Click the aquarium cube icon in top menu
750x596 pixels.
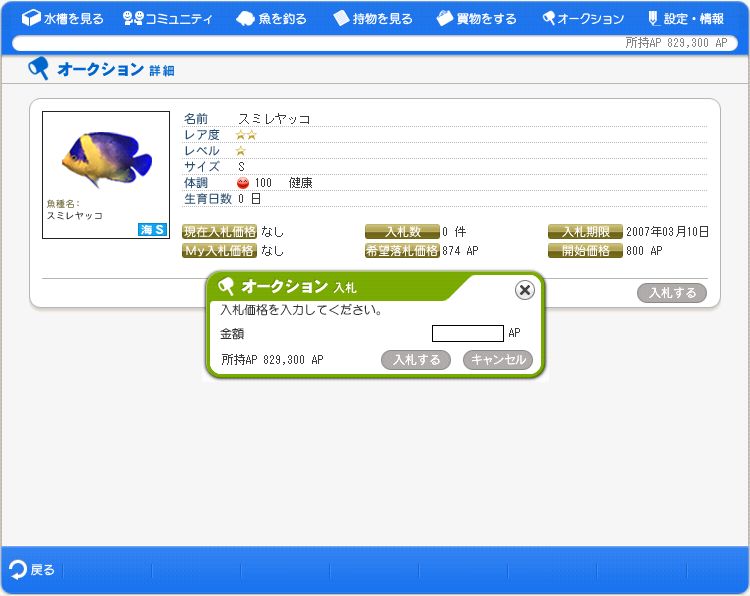pyautogui.click(x=31, y=18)
